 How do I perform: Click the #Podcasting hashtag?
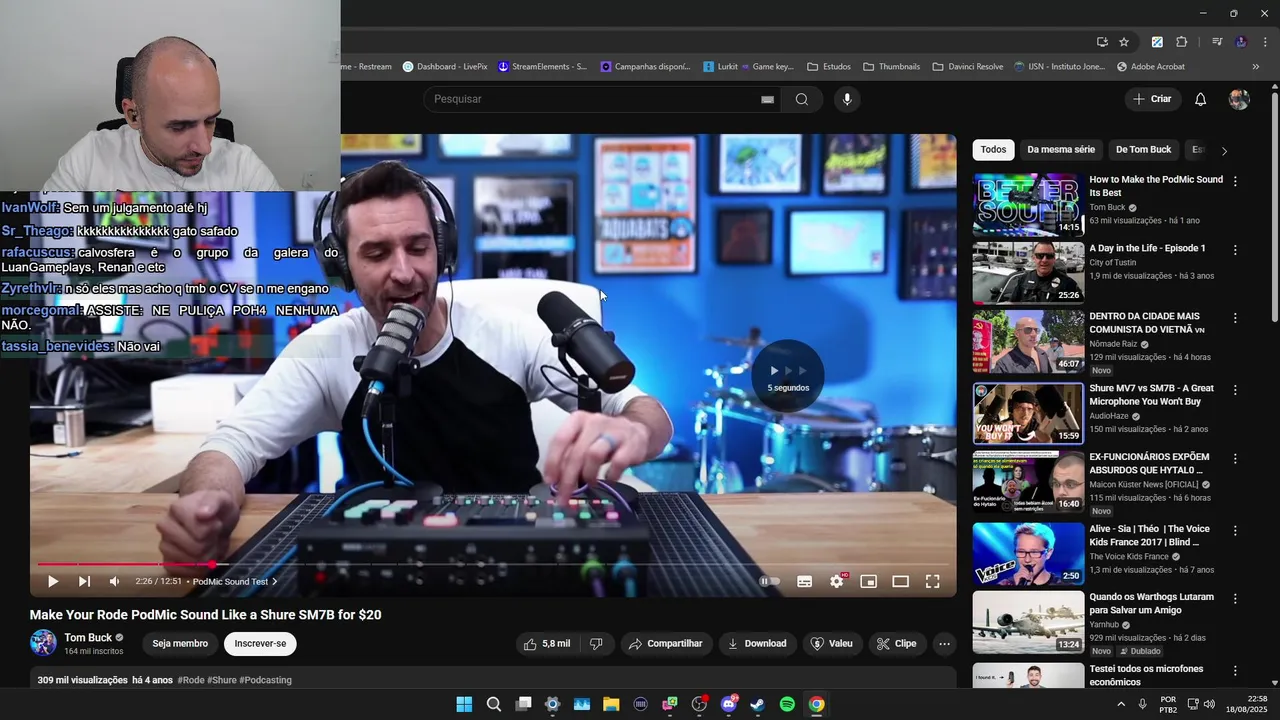(x=265, y=680)
